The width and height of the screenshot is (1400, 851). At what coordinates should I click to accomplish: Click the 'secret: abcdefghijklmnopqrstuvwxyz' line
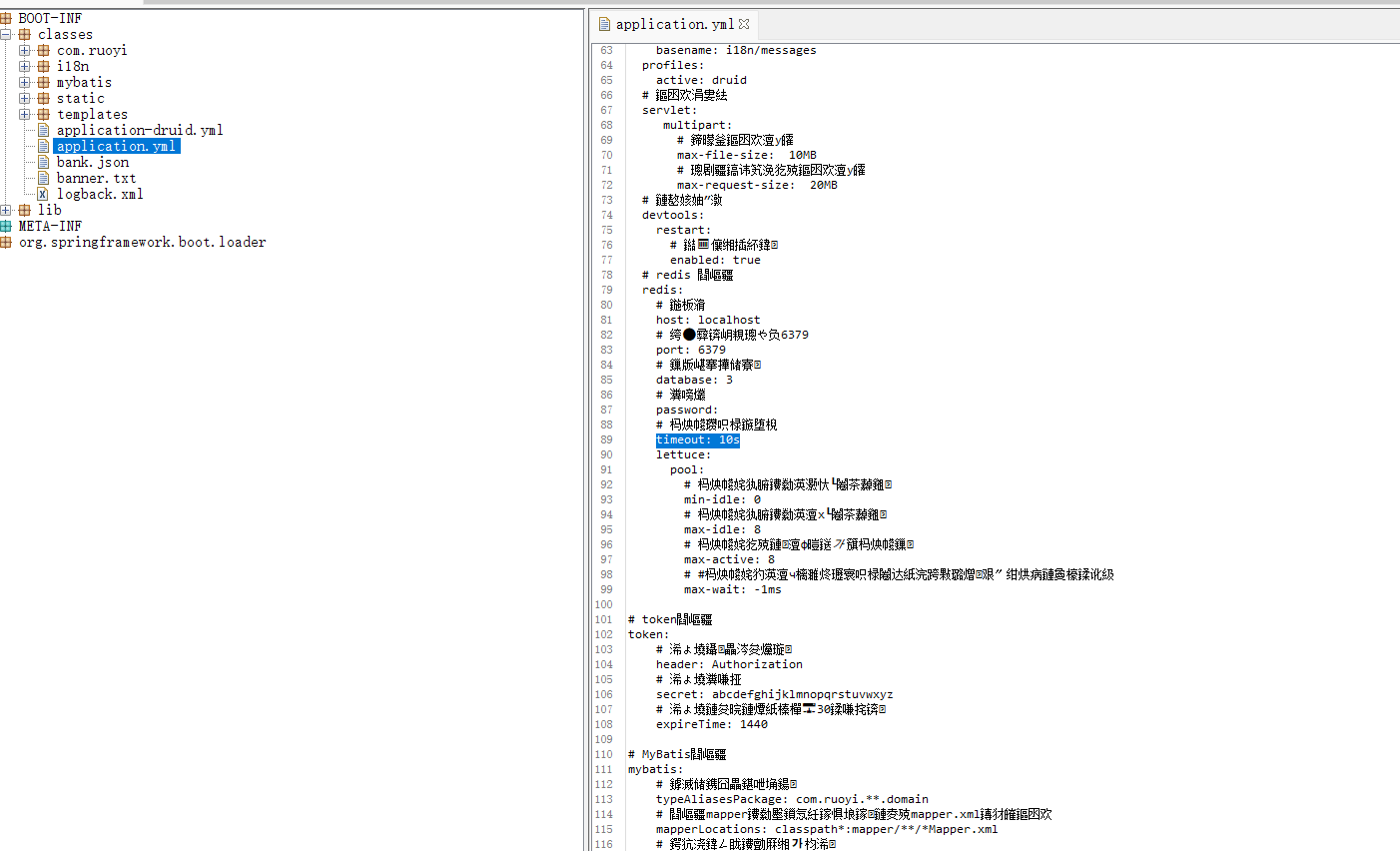point(775,694)
